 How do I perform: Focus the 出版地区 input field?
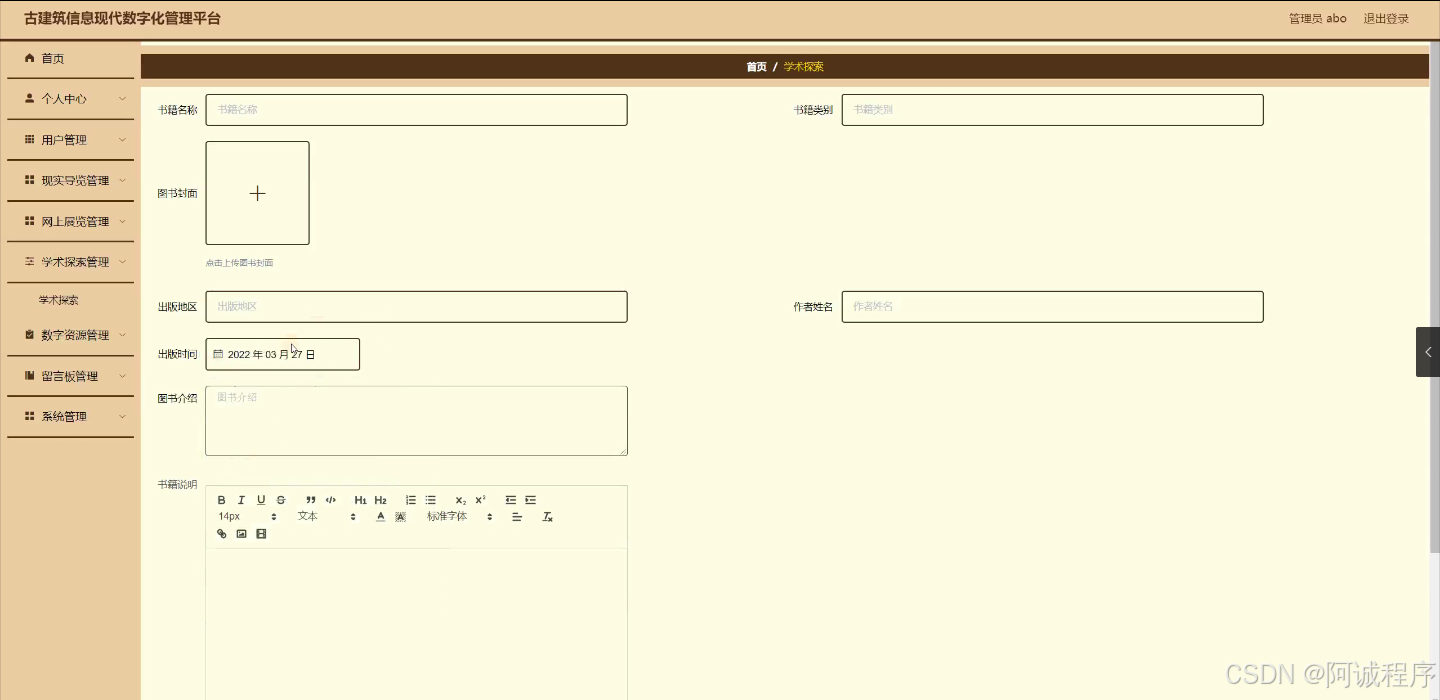(416, 307)
